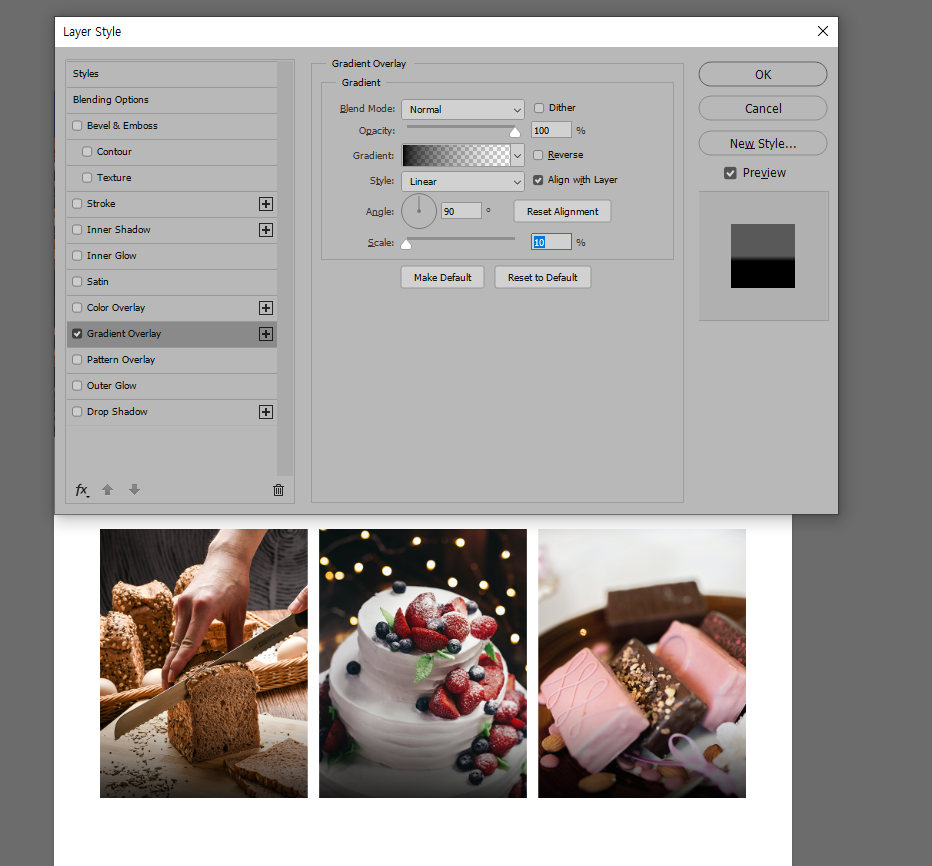
Task: Click the Angle degree input field
Action: (461, 211)
